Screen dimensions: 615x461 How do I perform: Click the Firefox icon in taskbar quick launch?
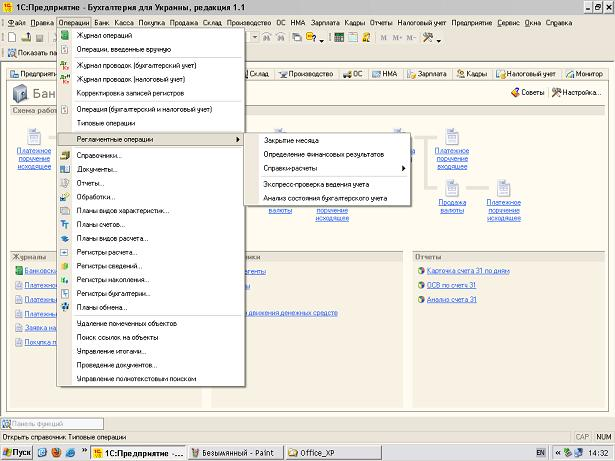[56, 452]
